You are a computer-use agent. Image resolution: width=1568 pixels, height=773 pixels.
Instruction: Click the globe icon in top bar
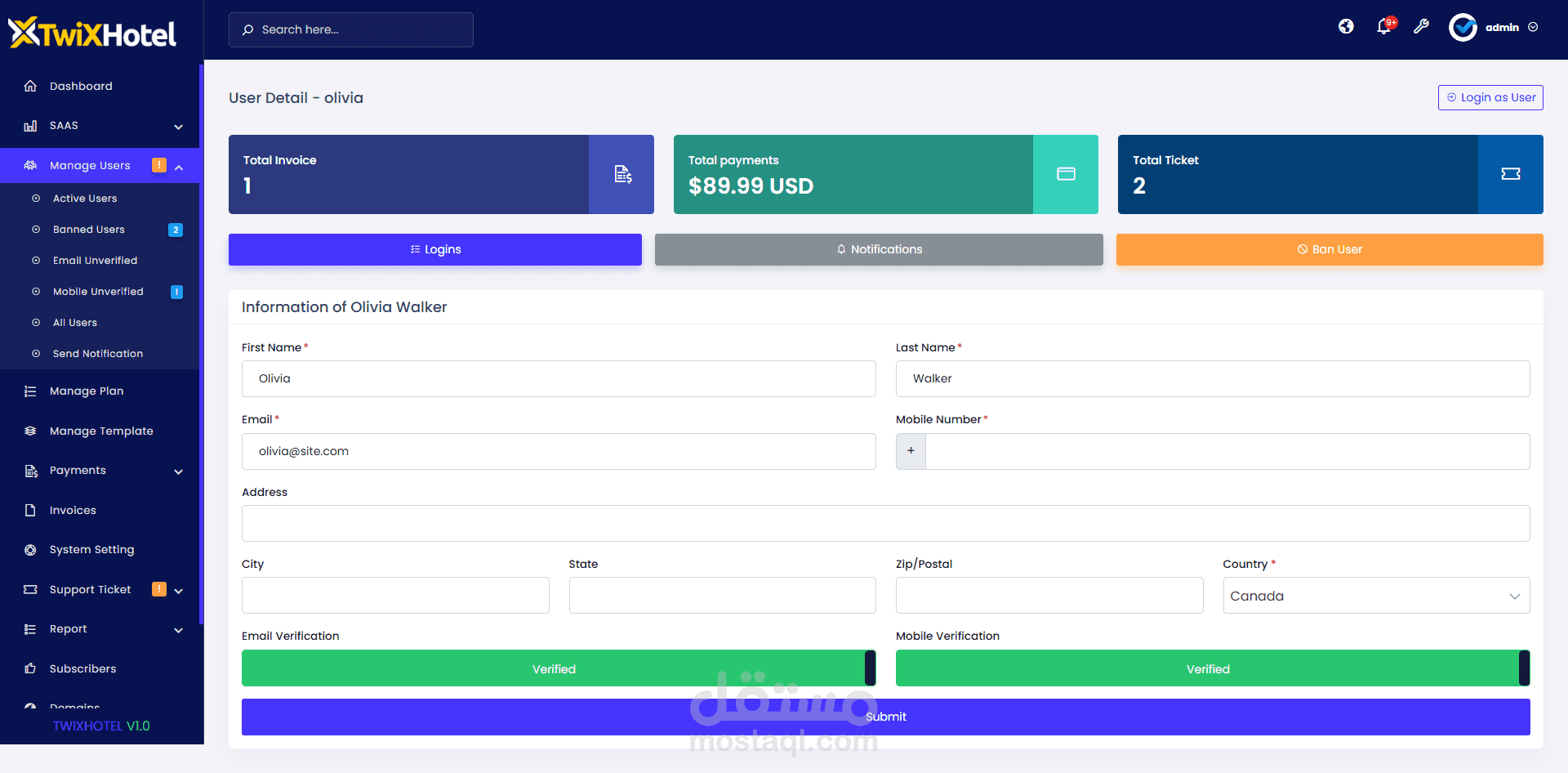(x=1346, y=27)
